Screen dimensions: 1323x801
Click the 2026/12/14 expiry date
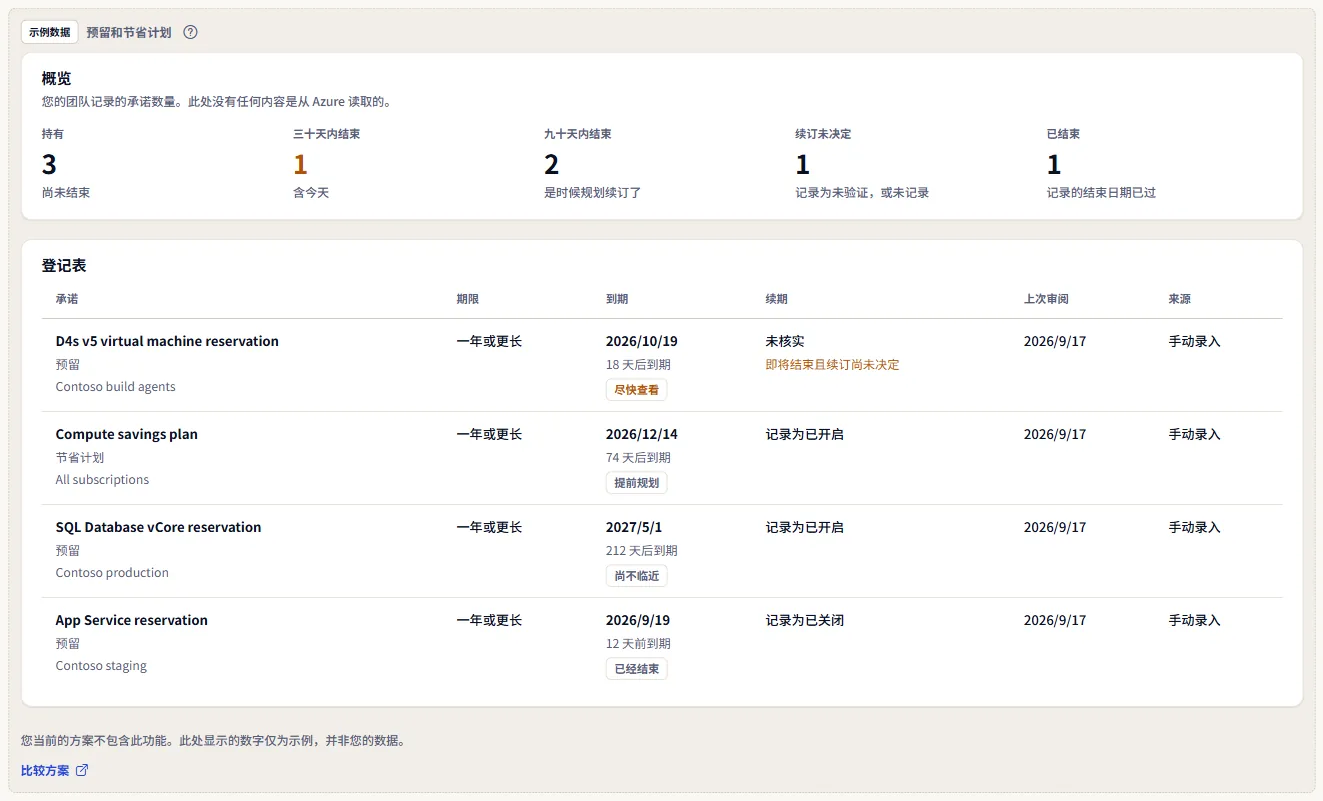pos(642,434)
